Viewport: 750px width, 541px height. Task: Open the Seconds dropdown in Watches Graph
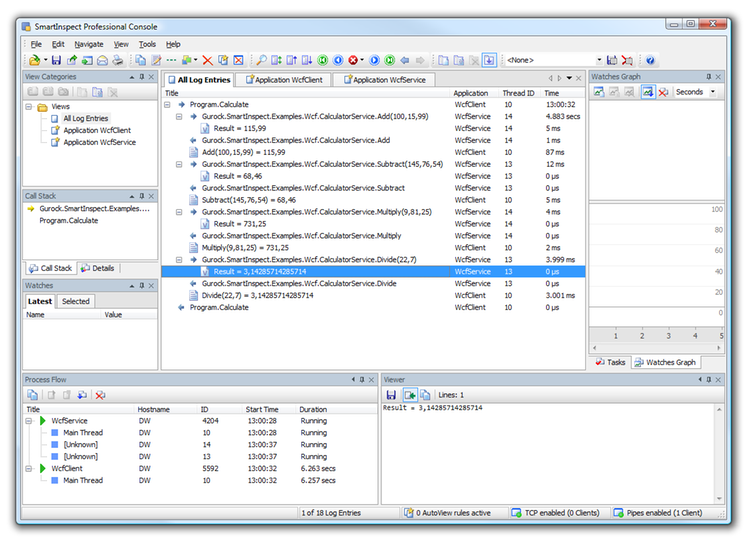point(712,92)
